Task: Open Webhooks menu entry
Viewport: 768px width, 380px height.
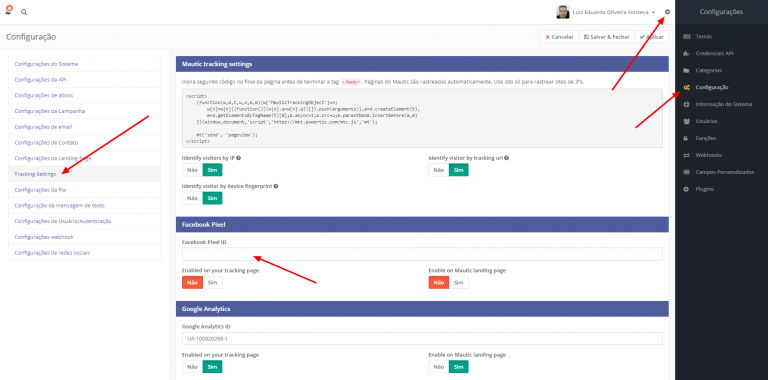Action: point(708,155)
